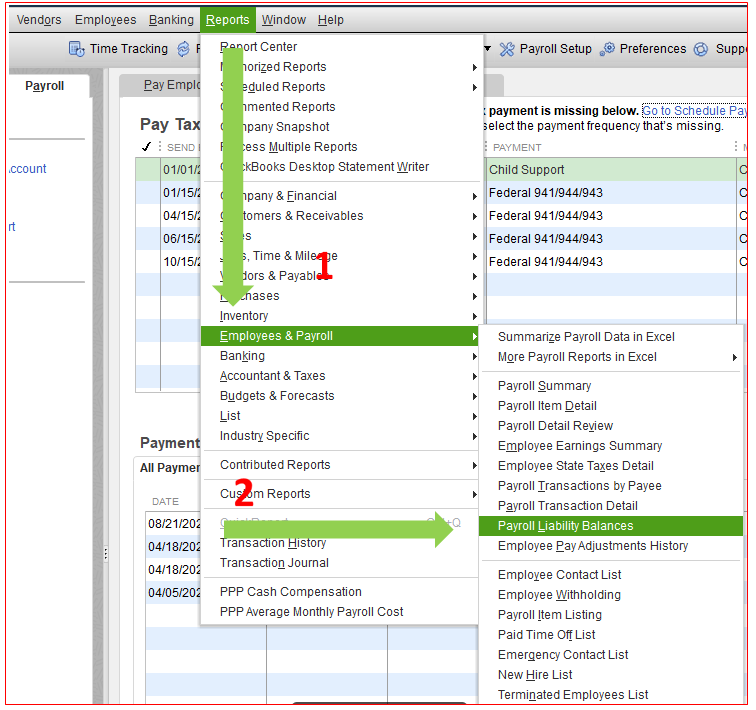
Task: Open Payroll Detail Review report
Action: 555,426
